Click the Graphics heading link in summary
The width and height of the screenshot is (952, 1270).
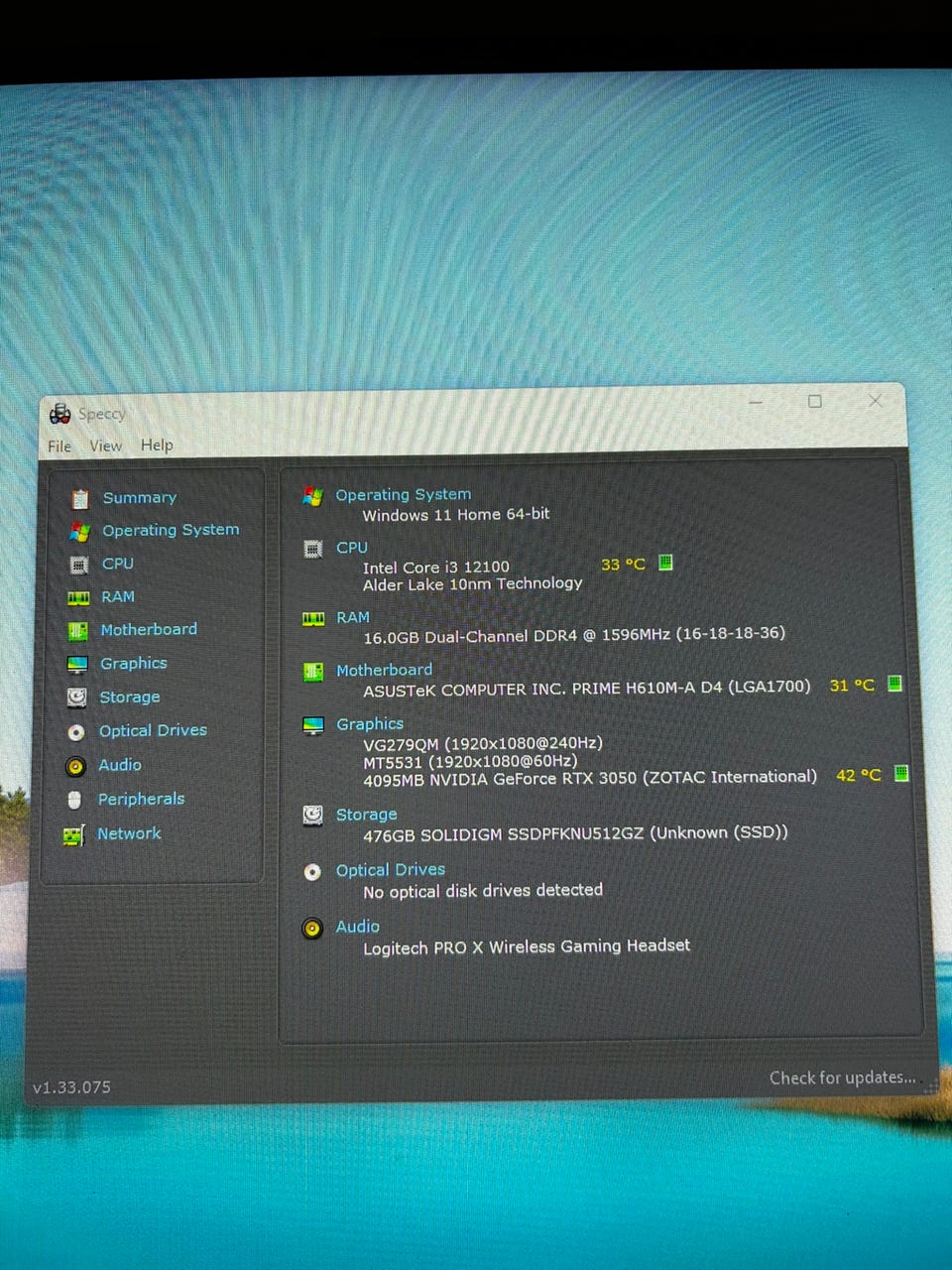coord(369,724)
